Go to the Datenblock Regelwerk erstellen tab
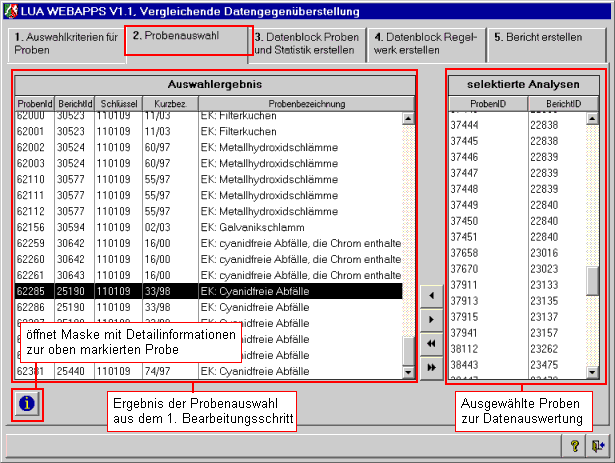The height and width of the screenshot is (463, 615). click(x=427, y=43)
